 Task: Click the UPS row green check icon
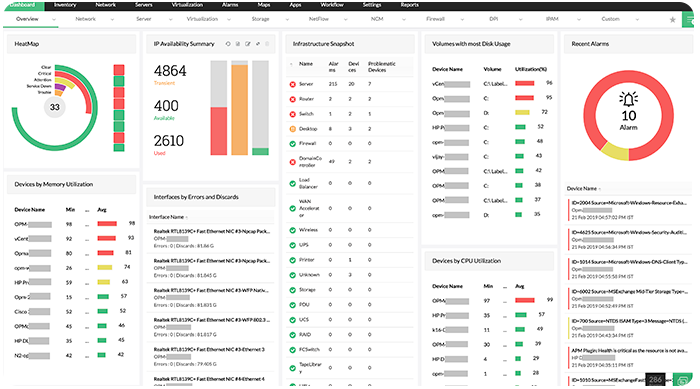(292, 245)
